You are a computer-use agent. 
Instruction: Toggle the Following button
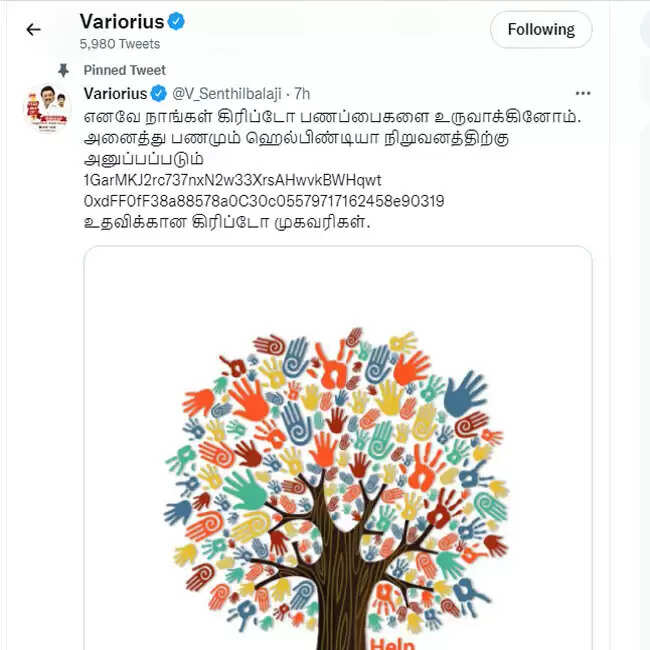(x=541, y=30)
